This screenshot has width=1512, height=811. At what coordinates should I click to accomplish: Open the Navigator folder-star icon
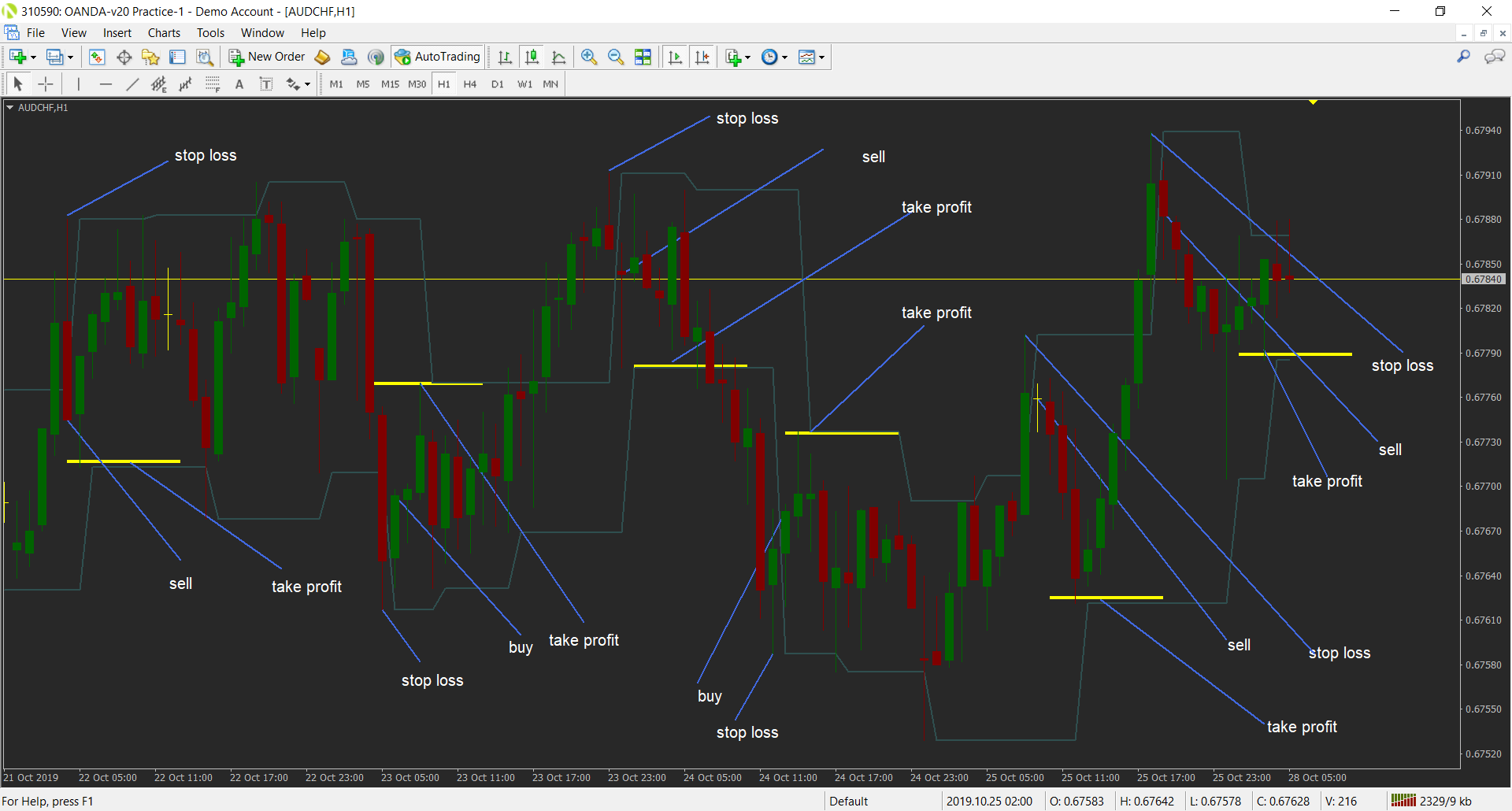150,57
